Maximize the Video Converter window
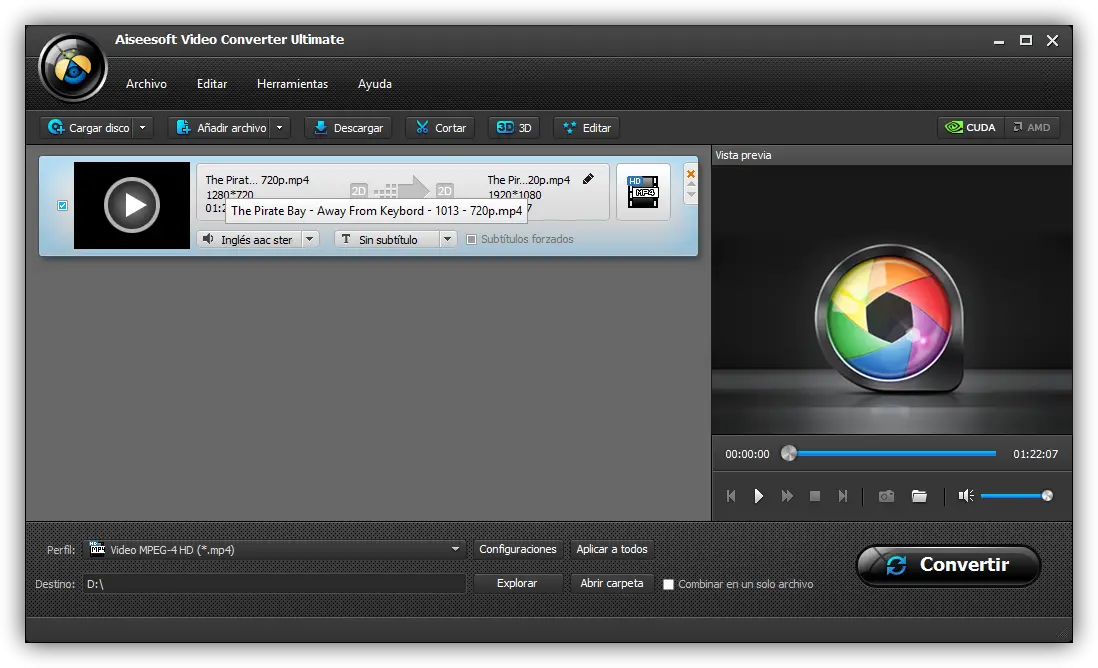 pos(1025,41)
